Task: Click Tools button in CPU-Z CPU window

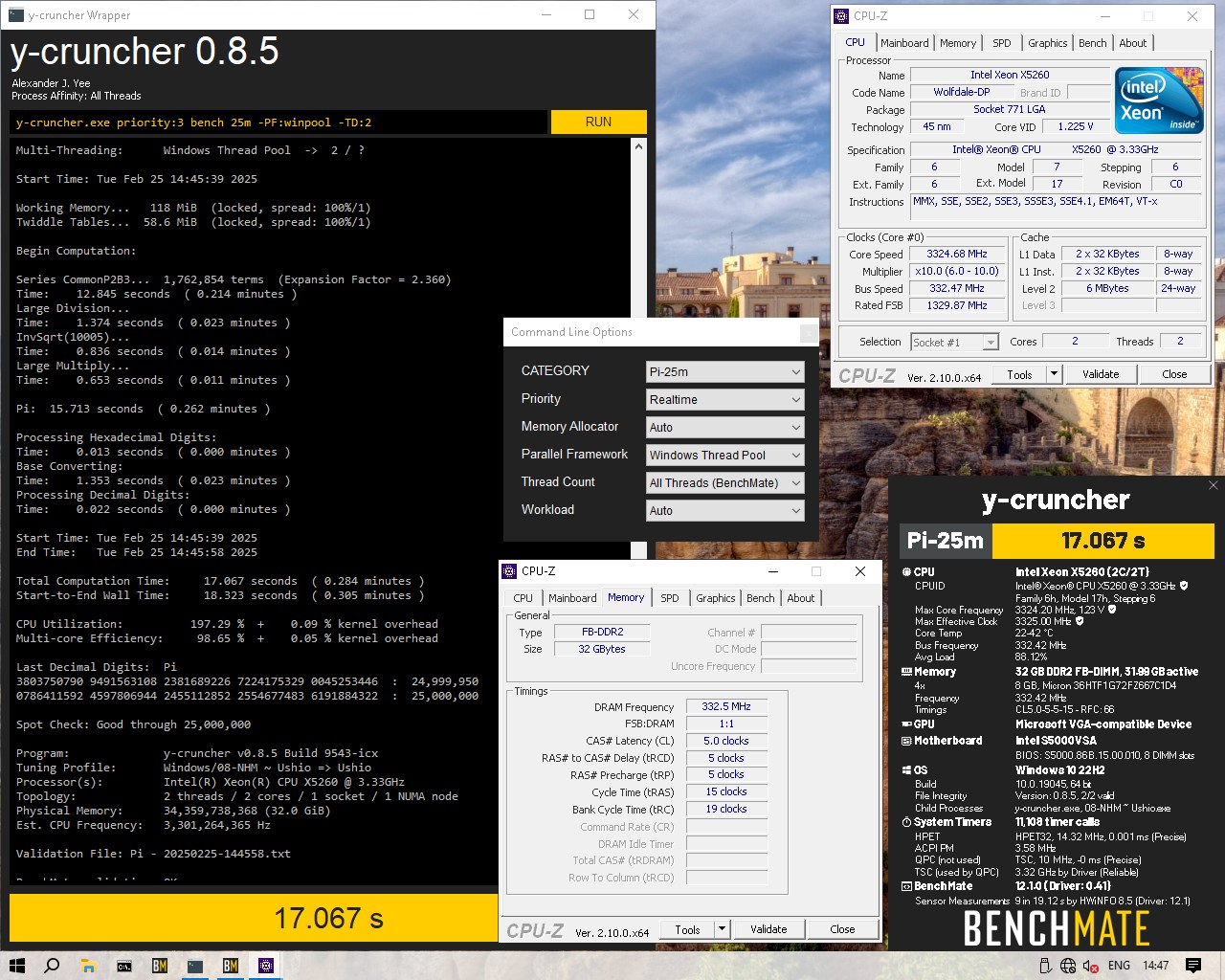Action: [x=1020, y=374]
